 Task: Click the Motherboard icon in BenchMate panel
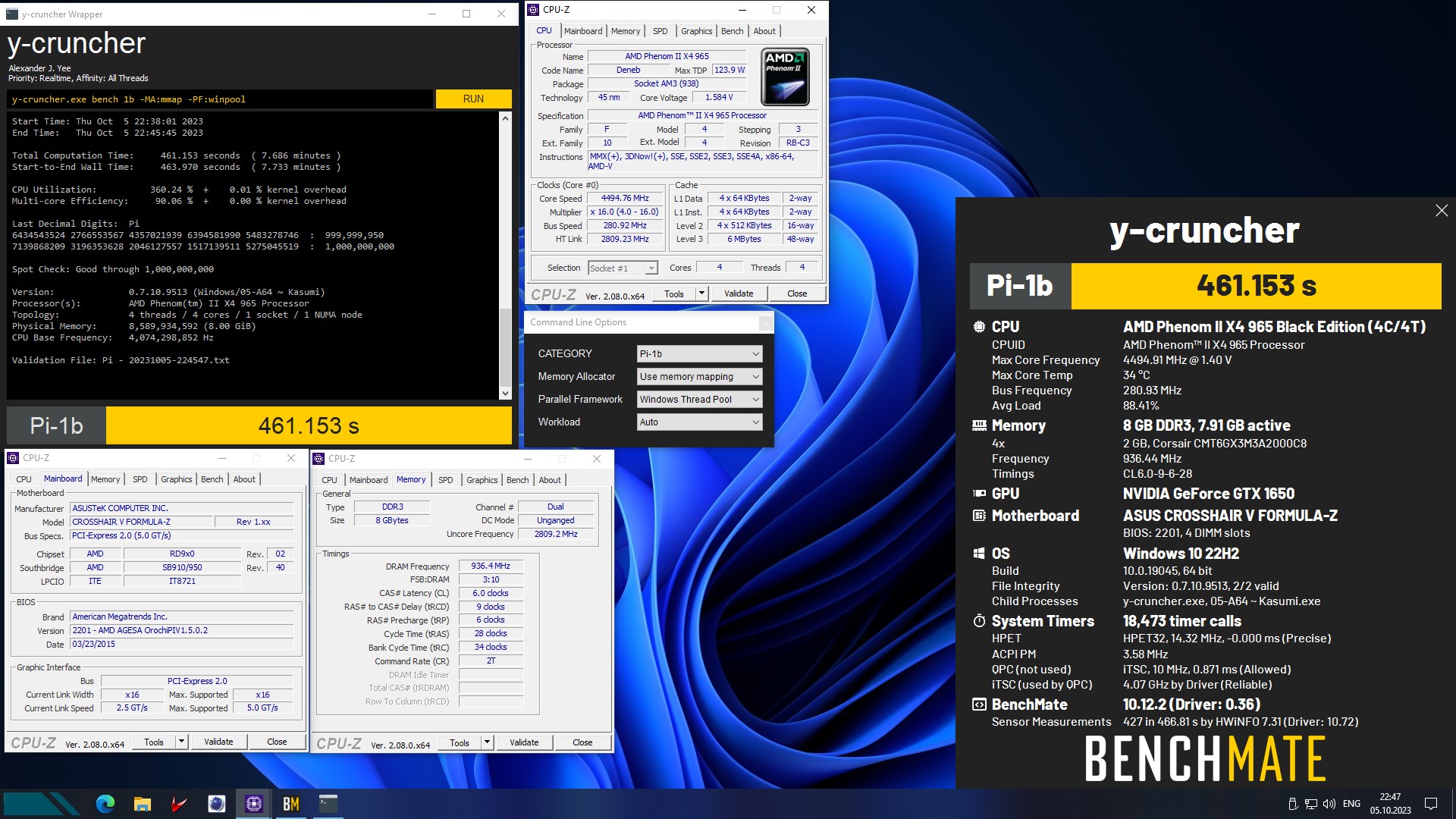(979, 516)
